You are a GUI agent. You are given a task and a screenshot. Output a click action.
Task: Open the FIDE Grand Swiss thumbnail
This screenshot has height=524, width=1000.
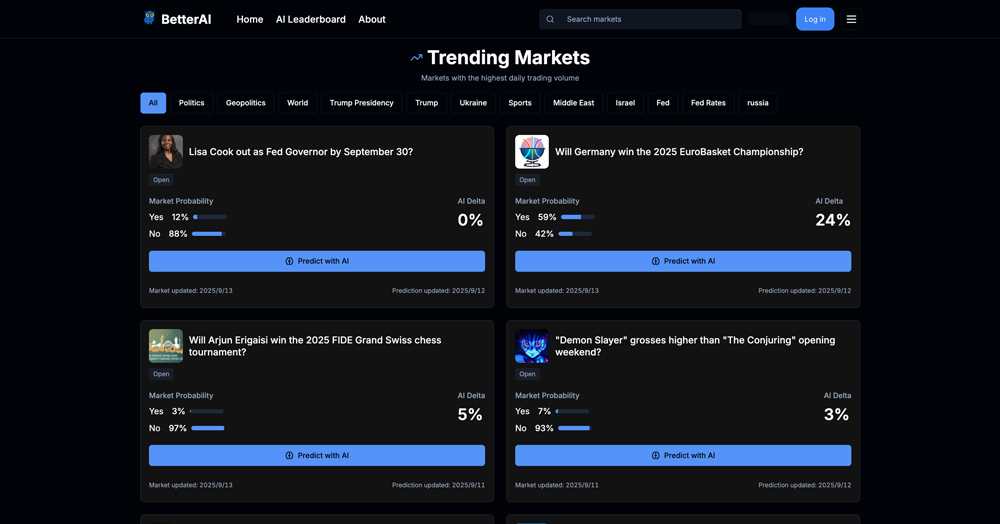[x=166, y=346]
